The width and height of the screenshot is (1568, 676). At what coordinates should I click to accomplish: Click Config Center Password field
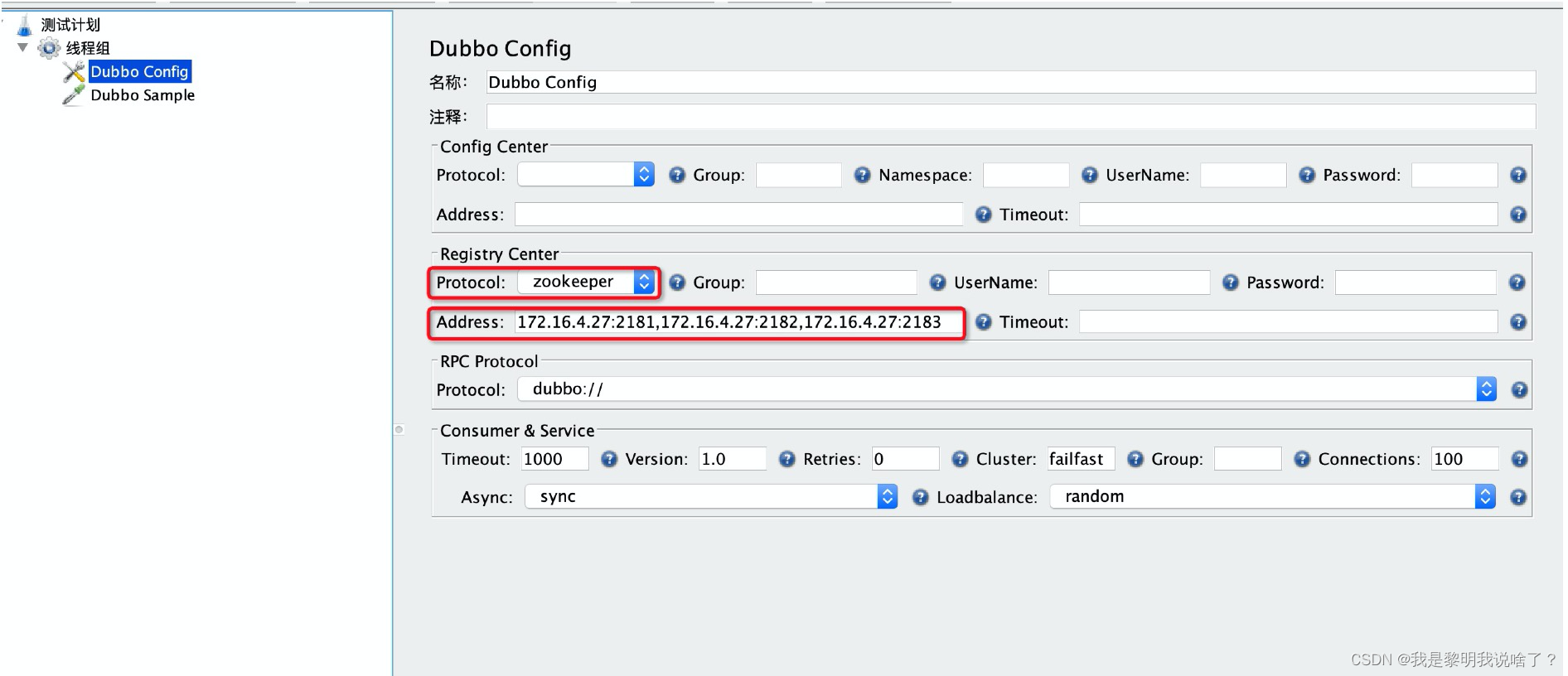[1454, 175]
